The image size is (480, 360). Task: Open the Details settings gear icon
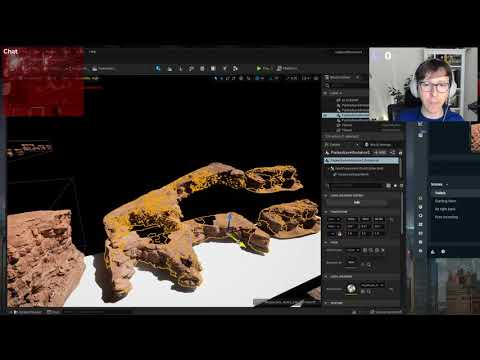pos(395,186)
